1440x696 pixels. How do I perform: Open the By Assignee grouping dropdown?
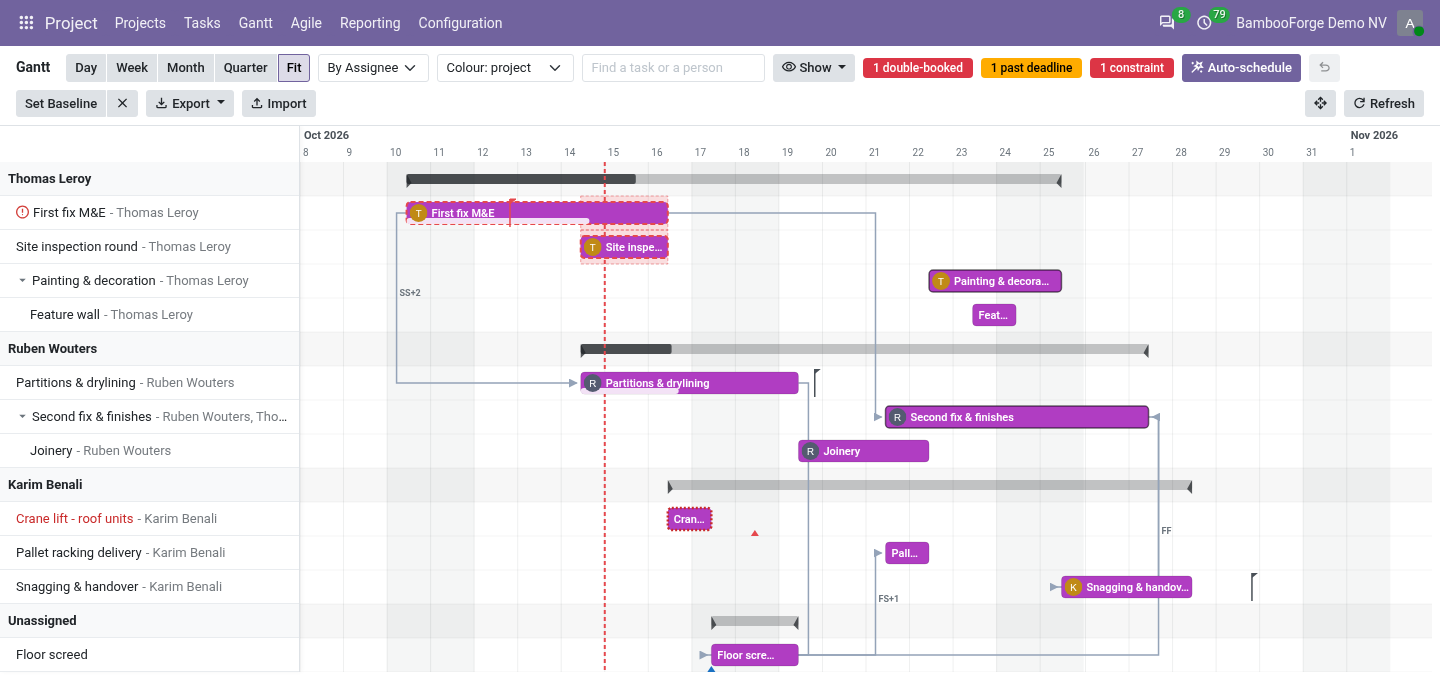point(373,68)
